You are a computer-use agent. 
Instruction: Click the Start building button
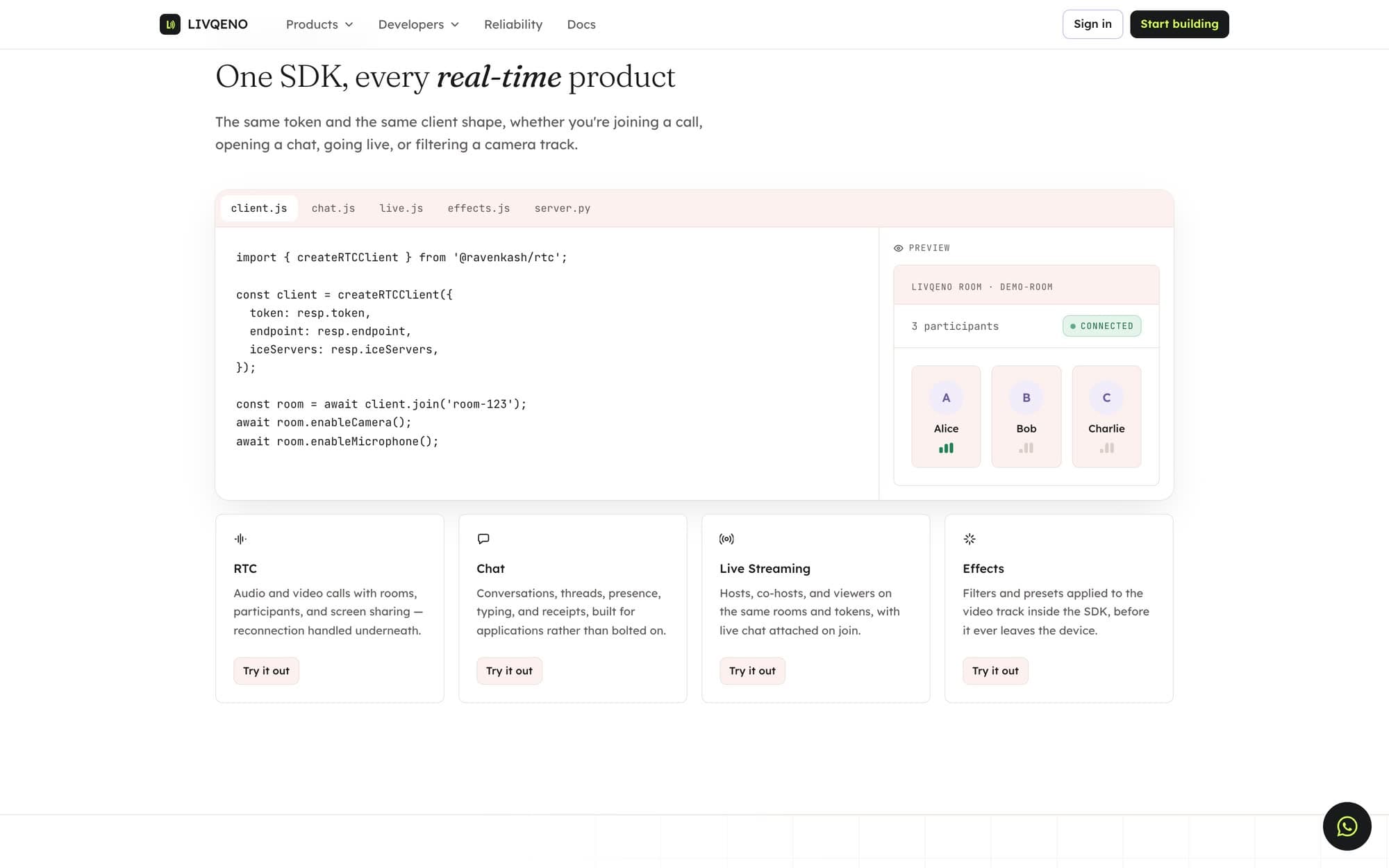pyautogui.click(x=1179, y=24)
